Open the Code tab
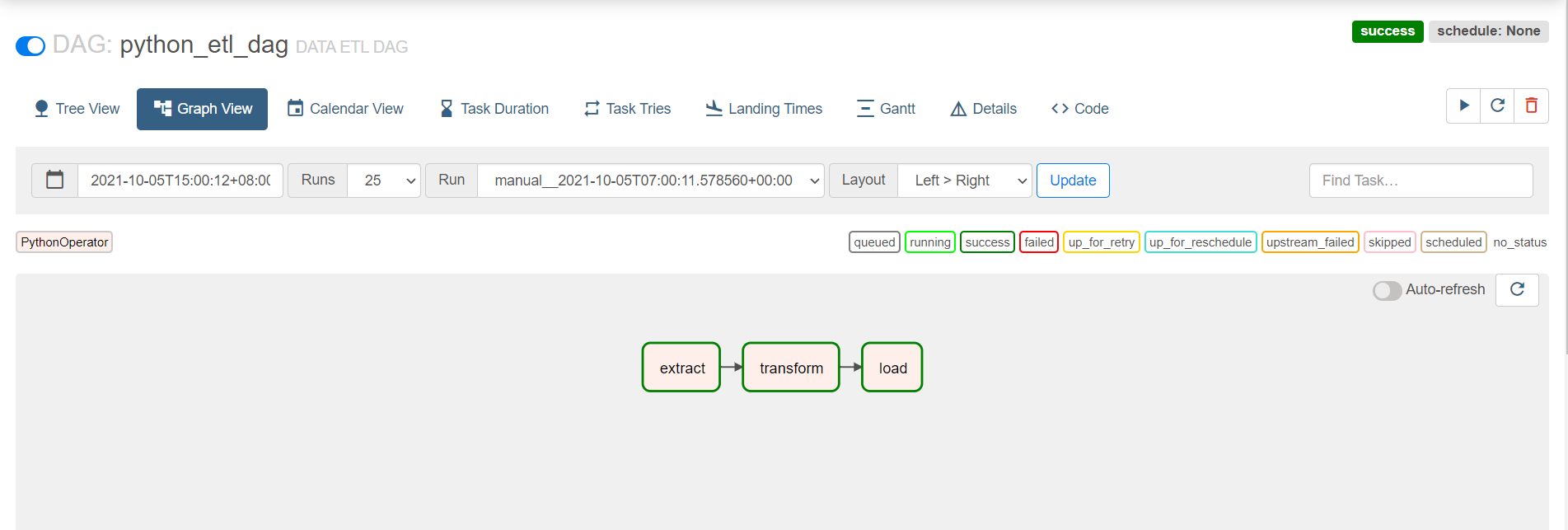The height and width of the screenshot is (530, 1568). [1080, 109]
